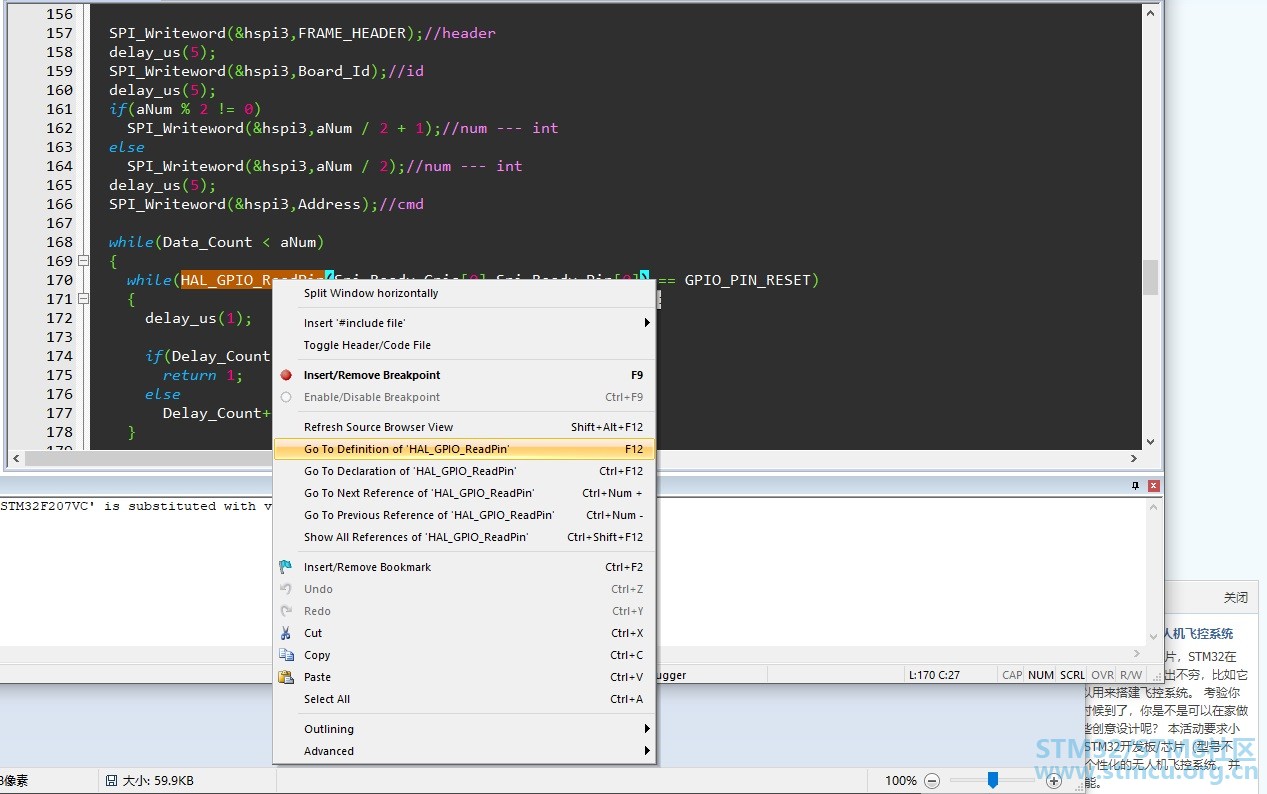Click FRAME_HEADER on line 157
Image resolution: width=1267 pixels, height=794 pixels.
click(x=352, y=33)
